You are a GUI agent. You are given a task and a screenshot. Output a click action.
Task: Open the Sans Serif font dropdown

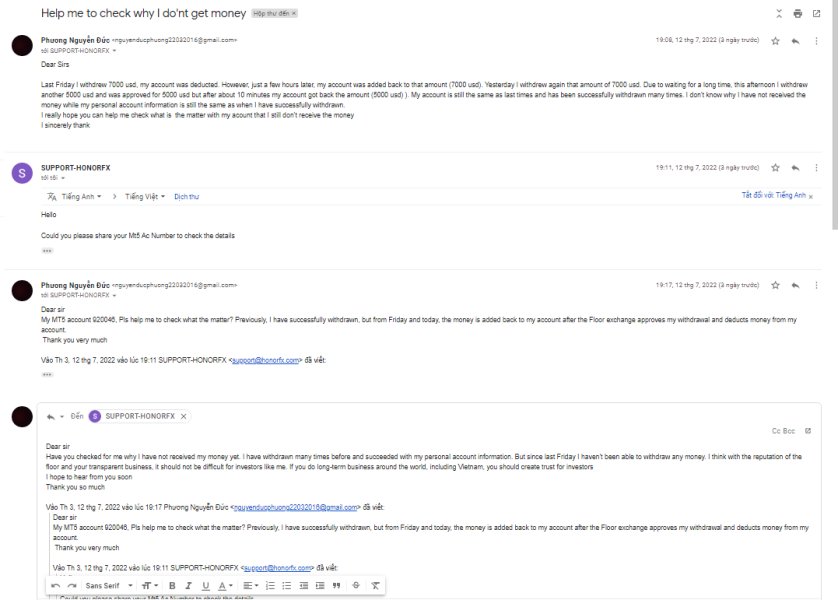pos(109,586)
